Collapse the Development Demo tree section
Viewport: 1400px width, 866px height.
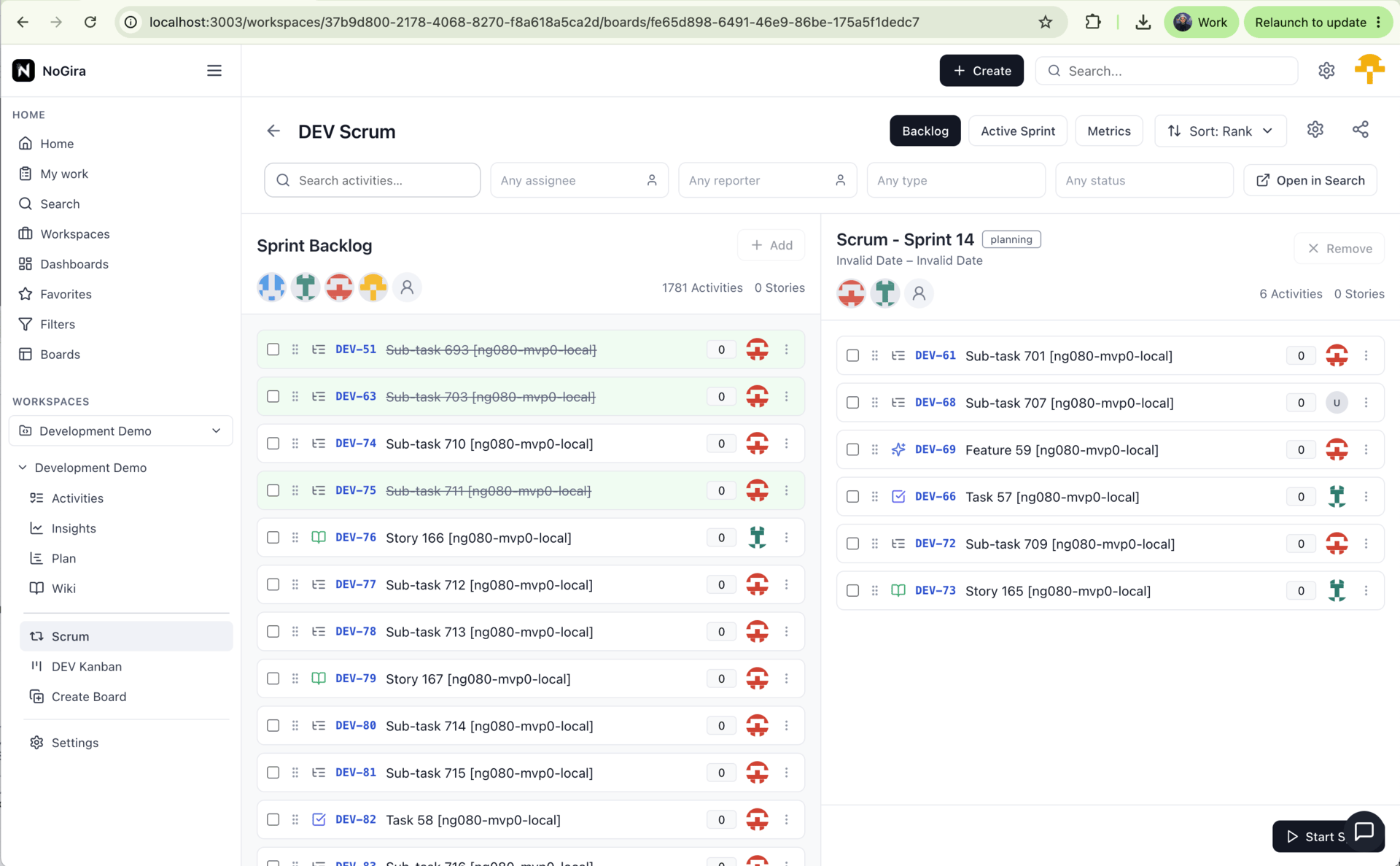[x=23, y=468]
